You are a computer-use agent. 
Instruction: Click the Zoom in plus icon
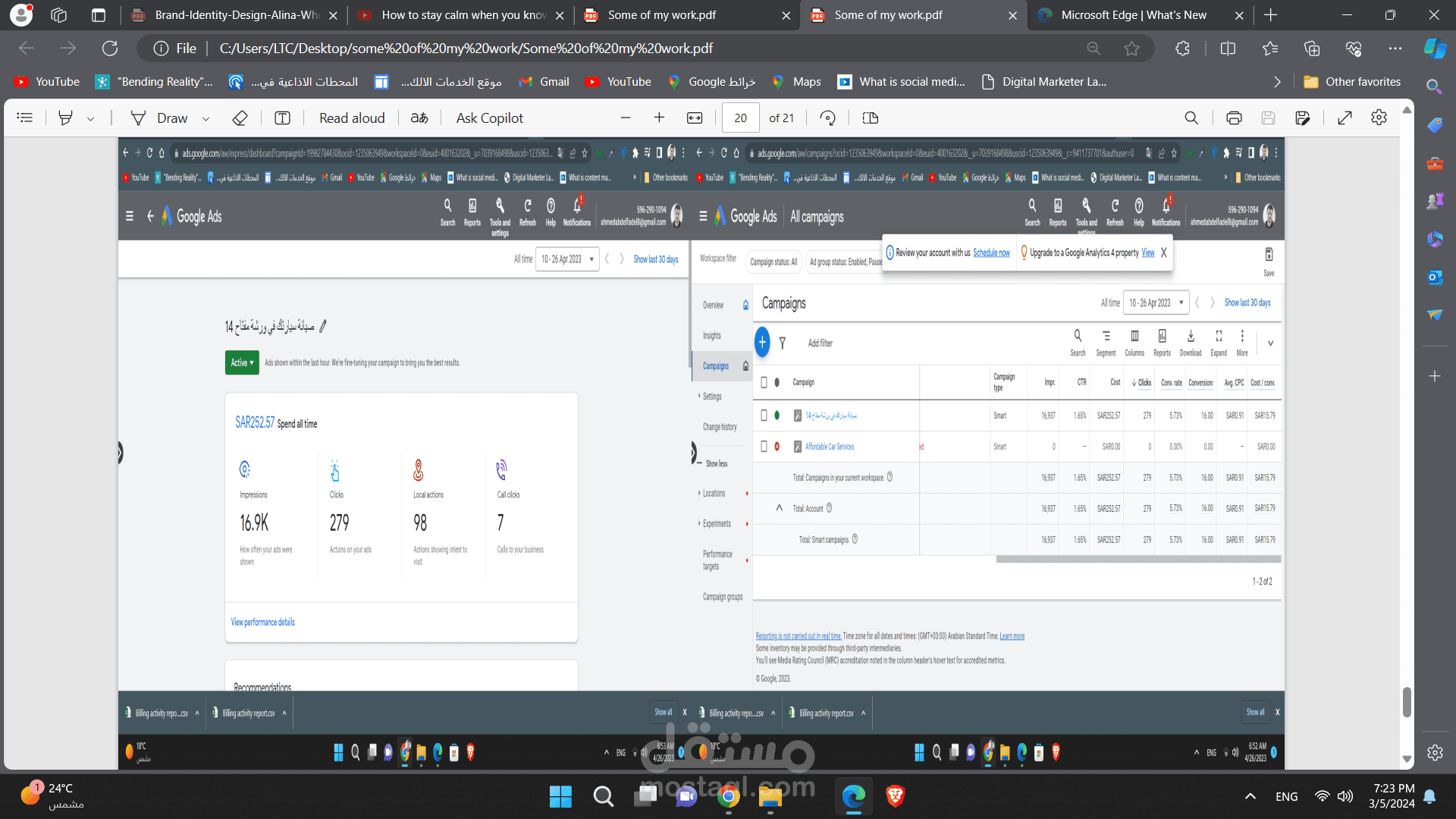(x=659, y=118)
